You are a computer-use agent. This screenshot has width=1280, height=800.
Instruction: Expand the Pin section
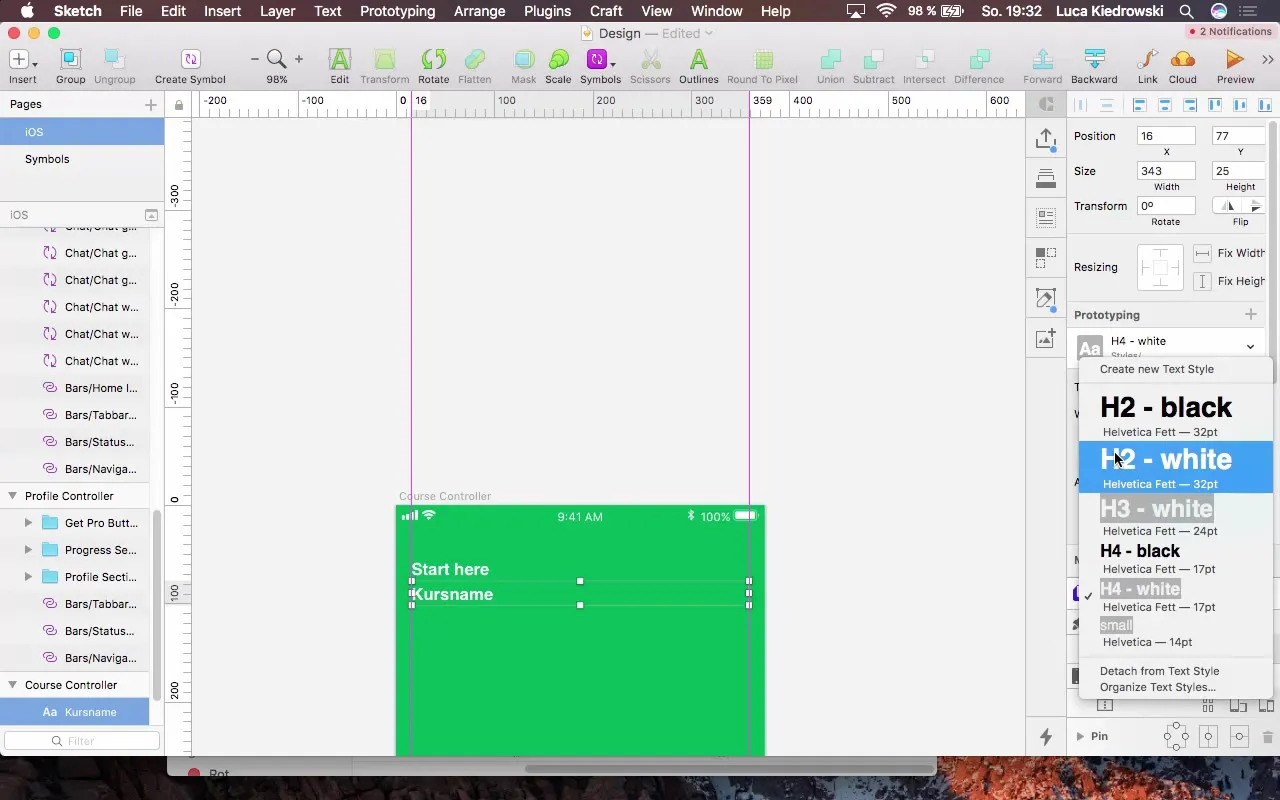[1080, 736]
